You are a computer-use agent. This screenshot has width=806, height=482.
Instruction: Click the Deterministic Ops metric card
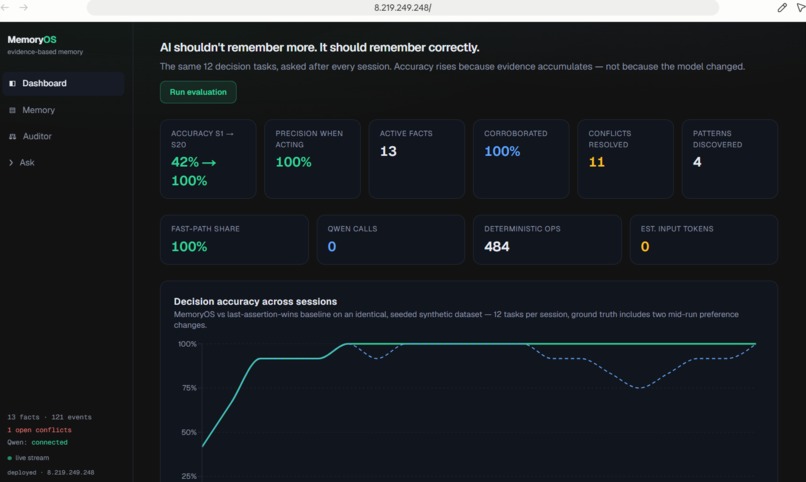click(547, 239)
